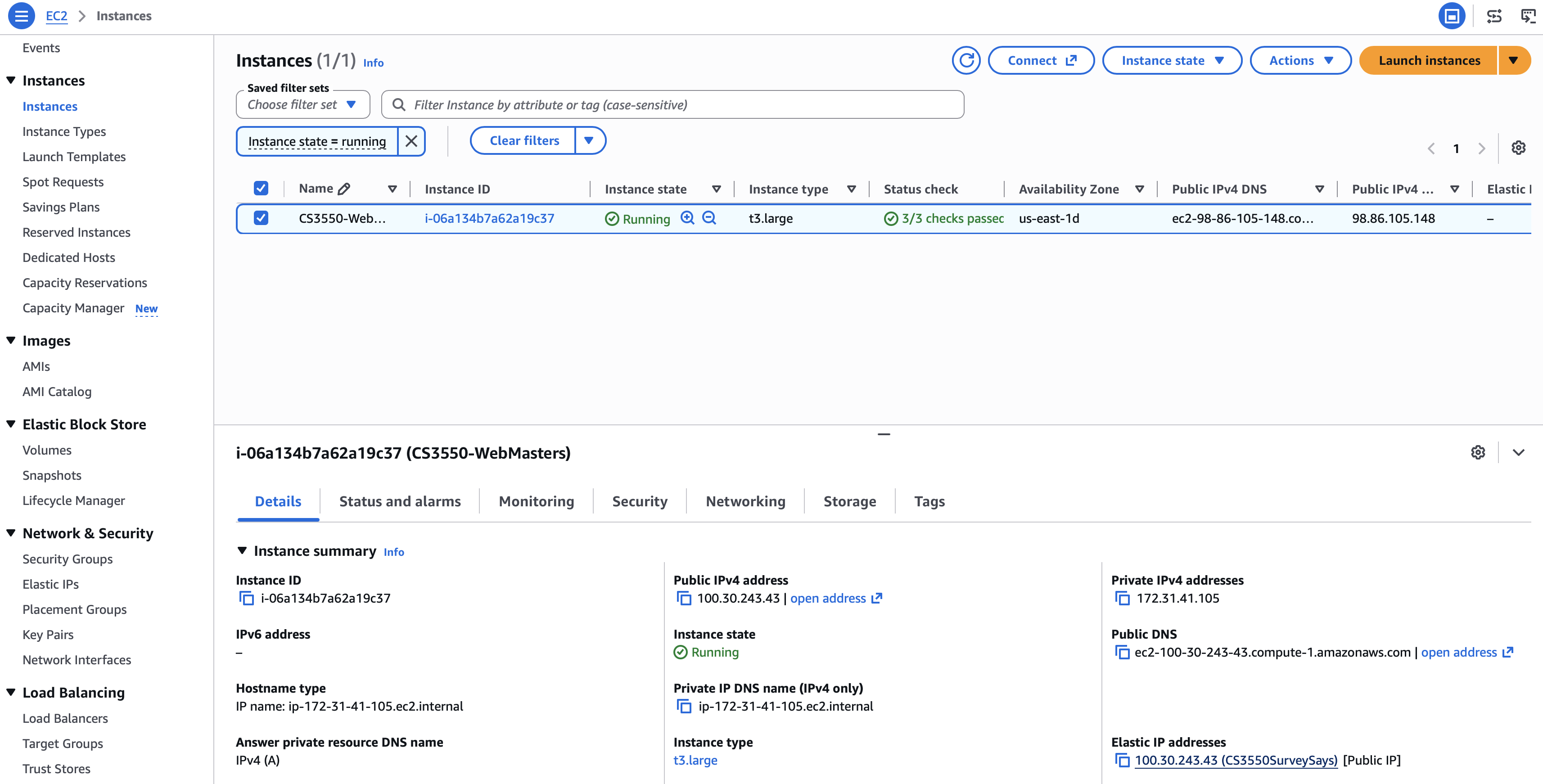The width and height of the screenshot is (1543, 784).
Task: Open Elastic IP 100.30.243.43 link
Action: [1236, 760]
